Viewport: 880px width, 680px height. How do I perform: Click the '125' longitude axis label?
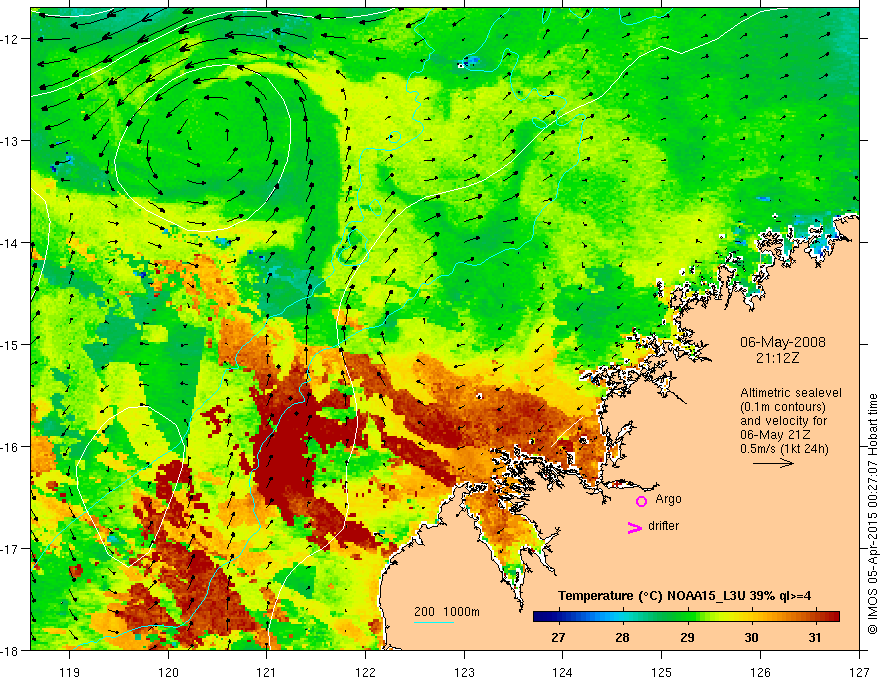662,672
